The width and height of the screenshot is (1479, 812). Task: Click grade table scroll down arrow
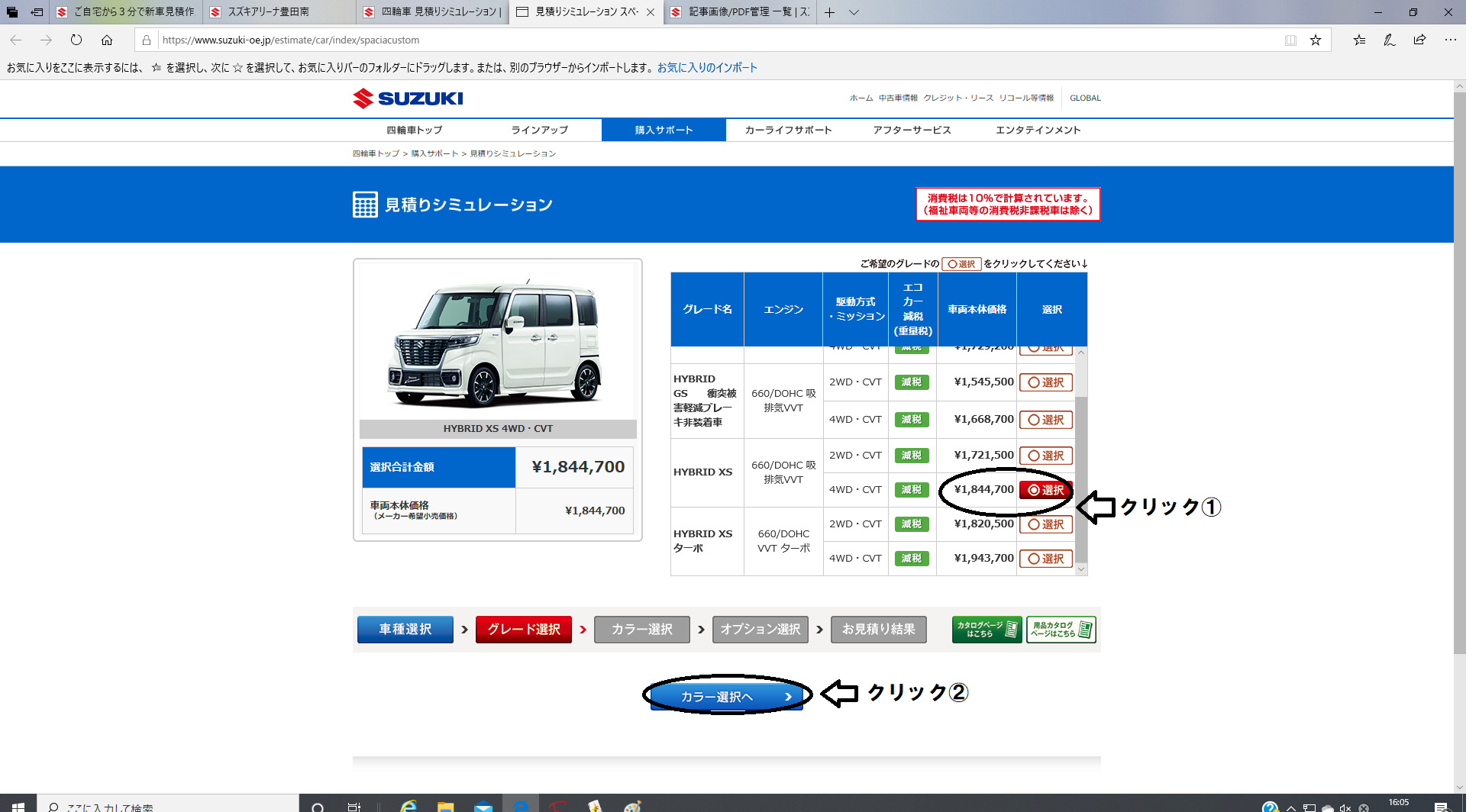tap(1081, 569)
